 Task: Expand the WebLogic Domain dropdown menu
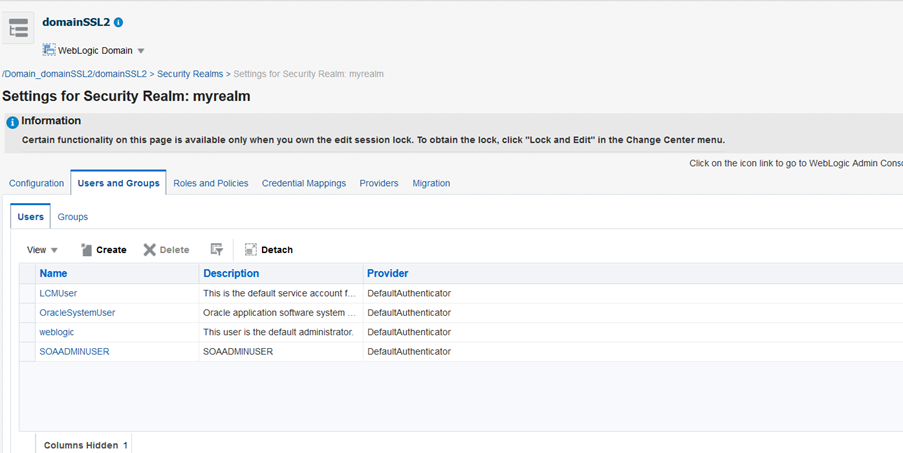coord(141,51)
